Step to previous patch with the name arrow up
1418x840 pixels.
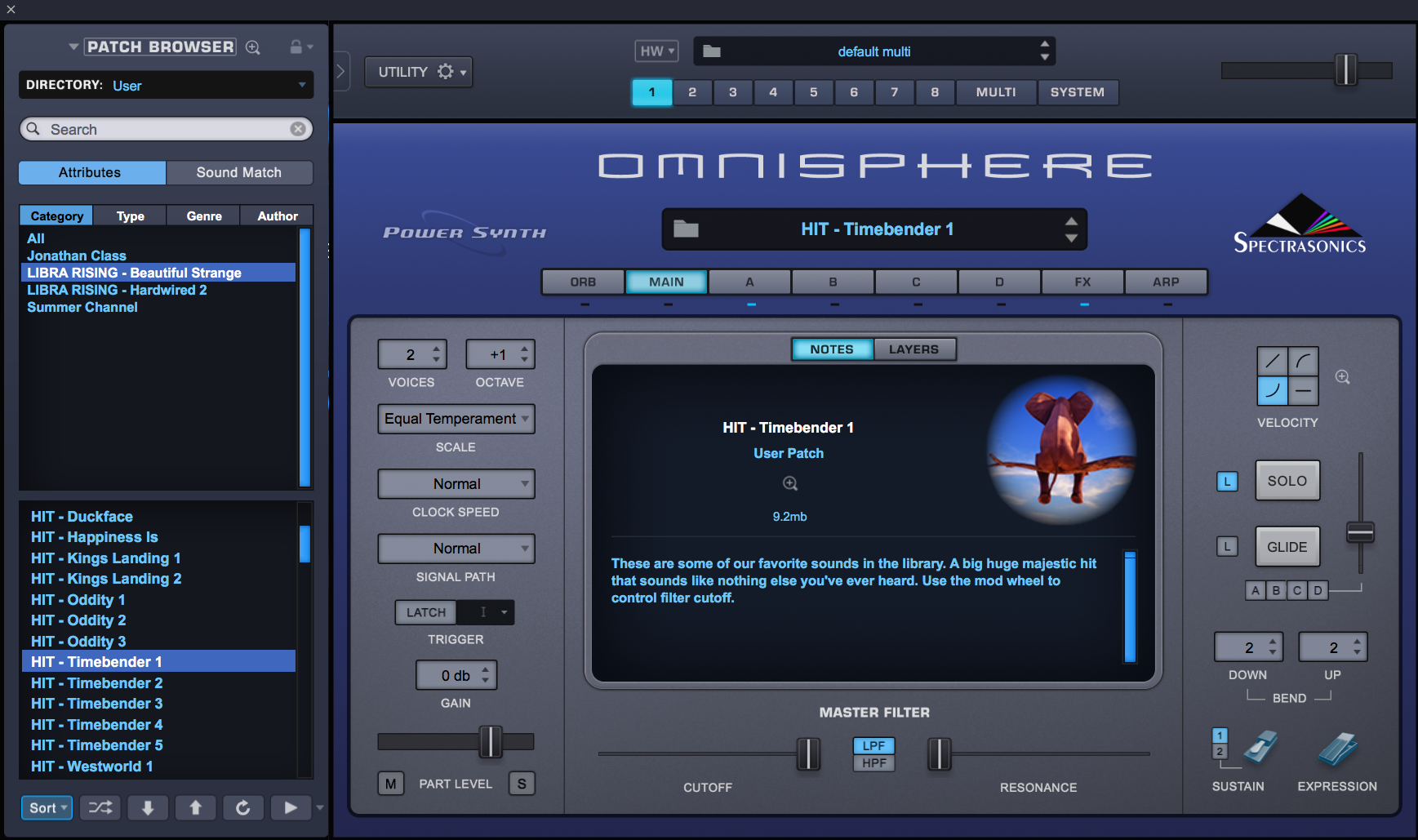(1071, 221)
